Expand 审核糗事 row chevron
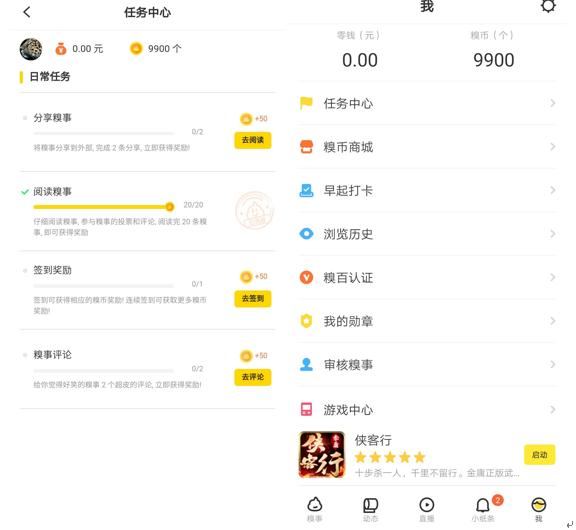This screenshot has width=576, height=530. point(552,364)
